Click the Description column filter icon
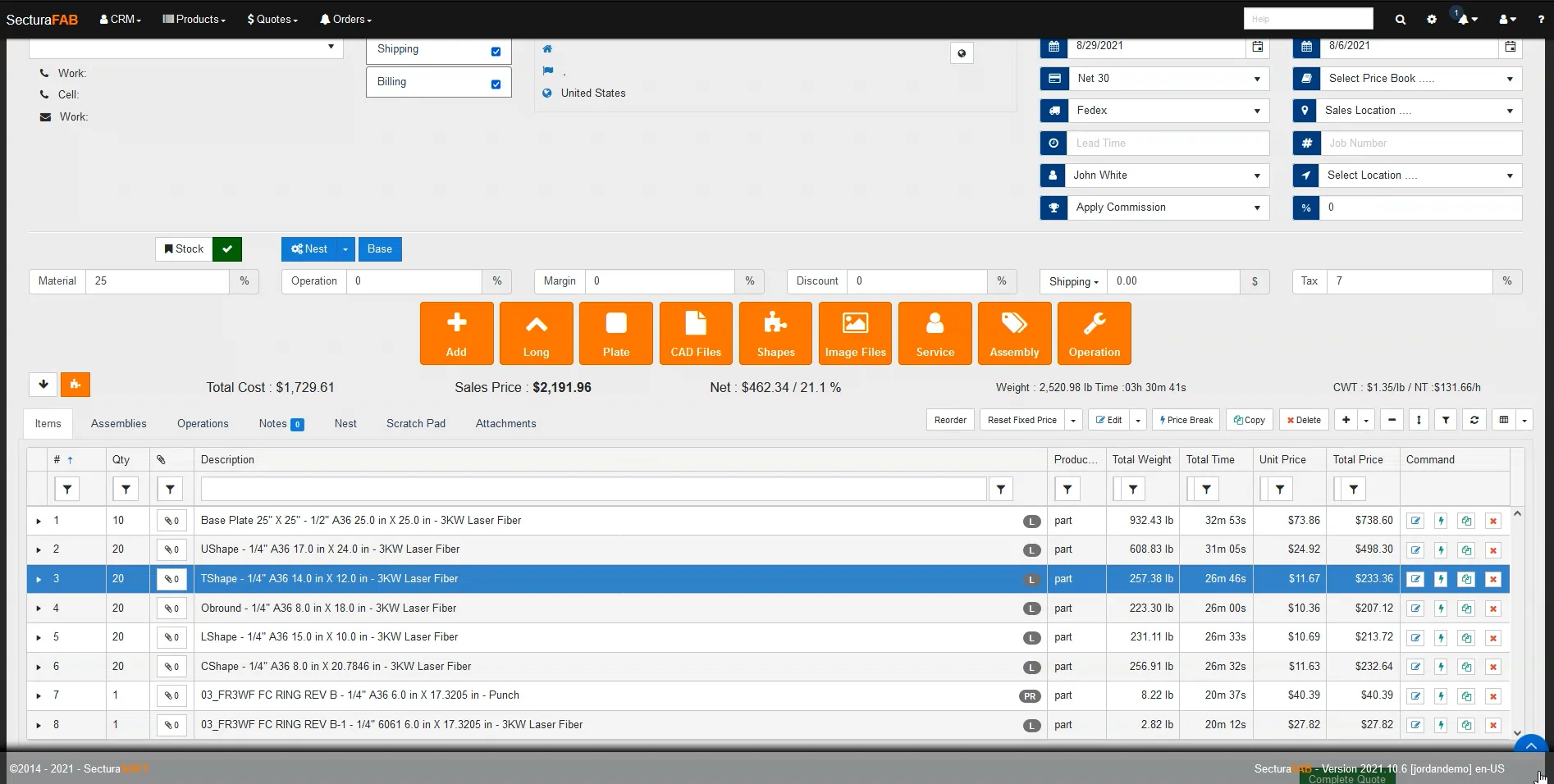The width and height of the screenshot is (1554, 784). tap(1001, 490)
